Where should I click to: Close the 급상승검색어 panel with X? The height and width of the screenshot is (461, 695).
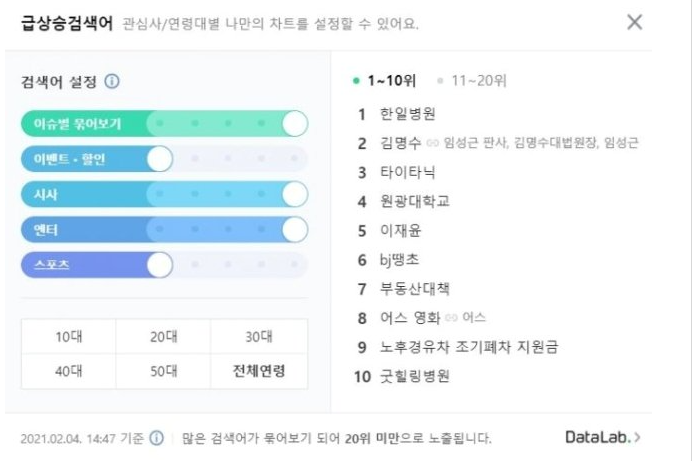pyautogui.click(x=634, y=22)
